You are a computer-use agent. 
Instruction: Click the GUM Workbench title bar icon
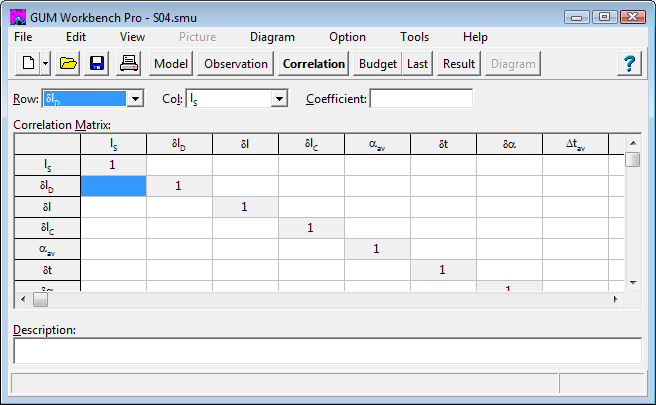pyautogui.click(x=17, y=16)
